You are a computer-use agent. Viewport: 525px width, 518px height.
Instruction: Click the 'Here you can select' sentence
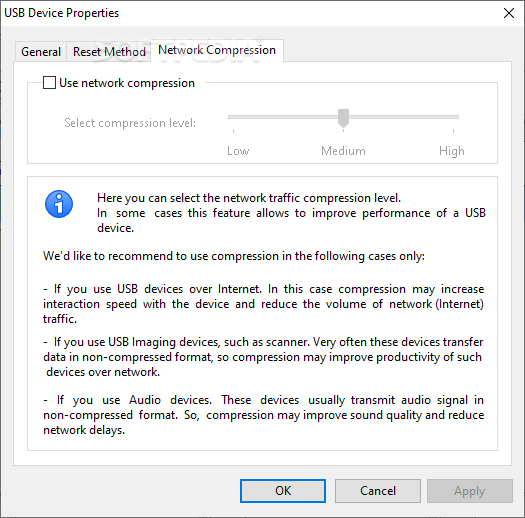click(x=249, y=198)
